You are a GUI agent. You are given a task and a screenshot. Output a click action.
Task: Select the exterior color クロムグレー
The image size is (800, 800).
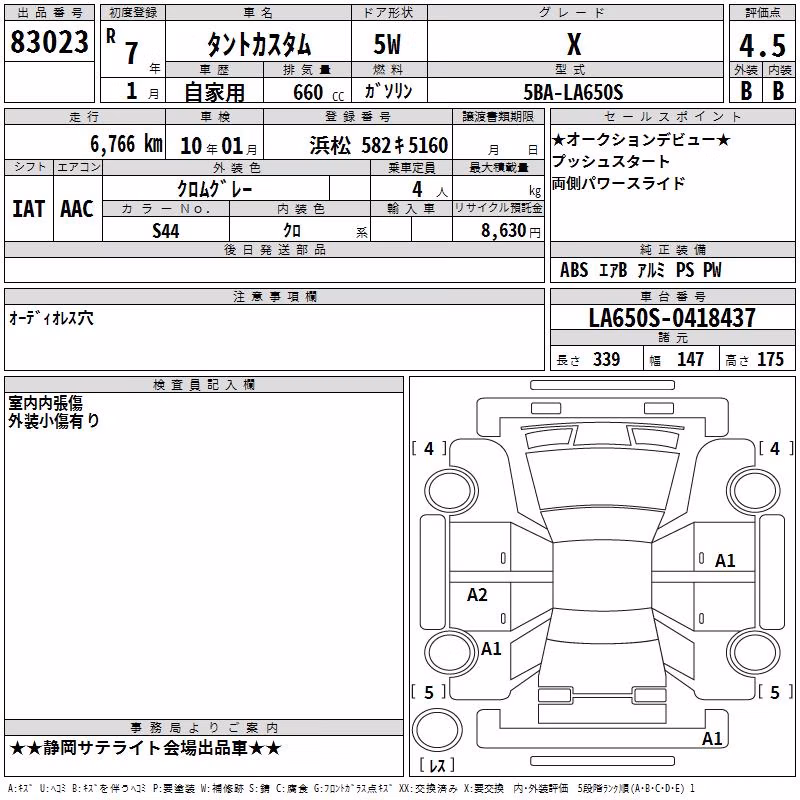(215, 189)
